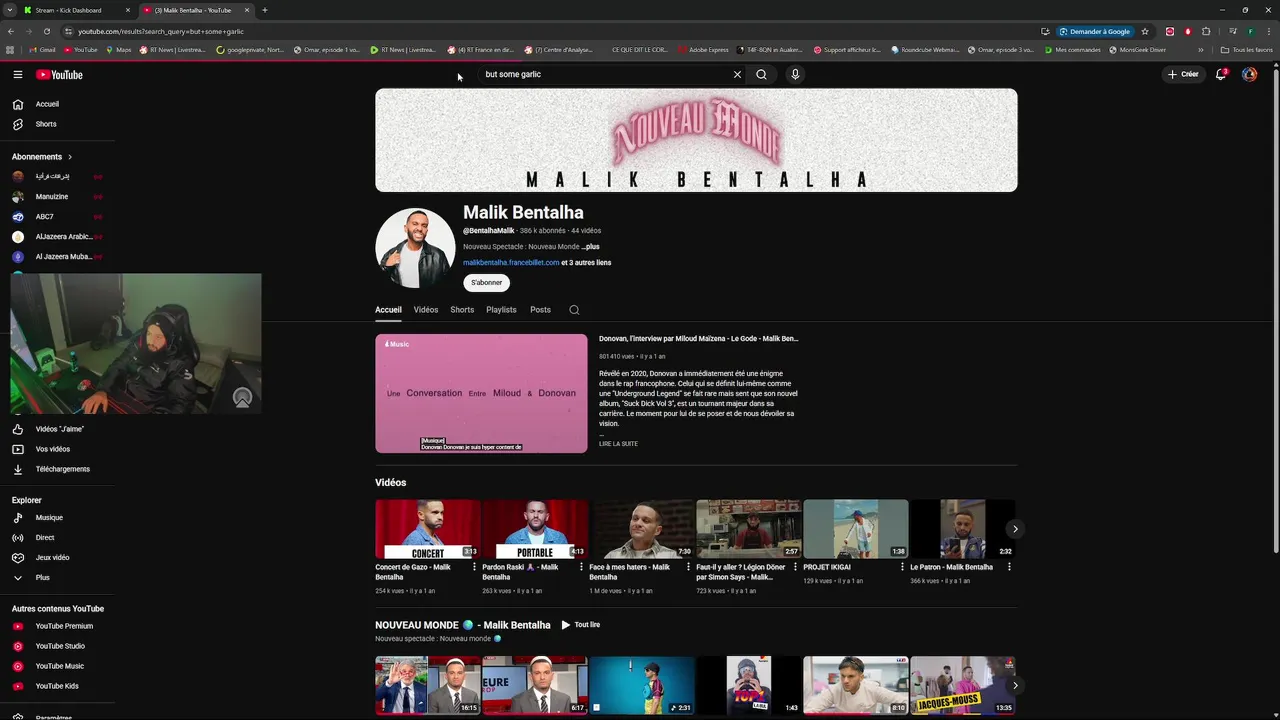Open more options for Pardon Raski video
Viewport: 1280px width, 720px height.
pyautogui.click(x=581, y=567)
